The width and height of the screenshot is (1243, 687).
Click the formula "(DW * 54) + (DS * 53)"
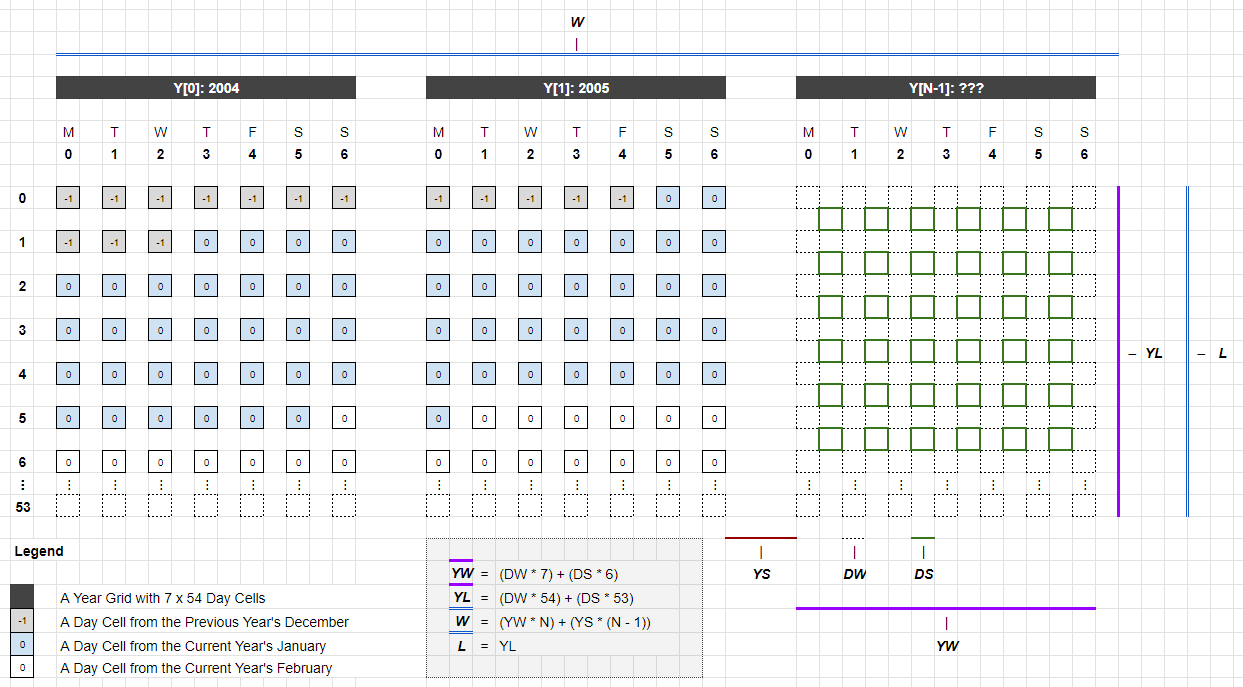pos(565,598)
